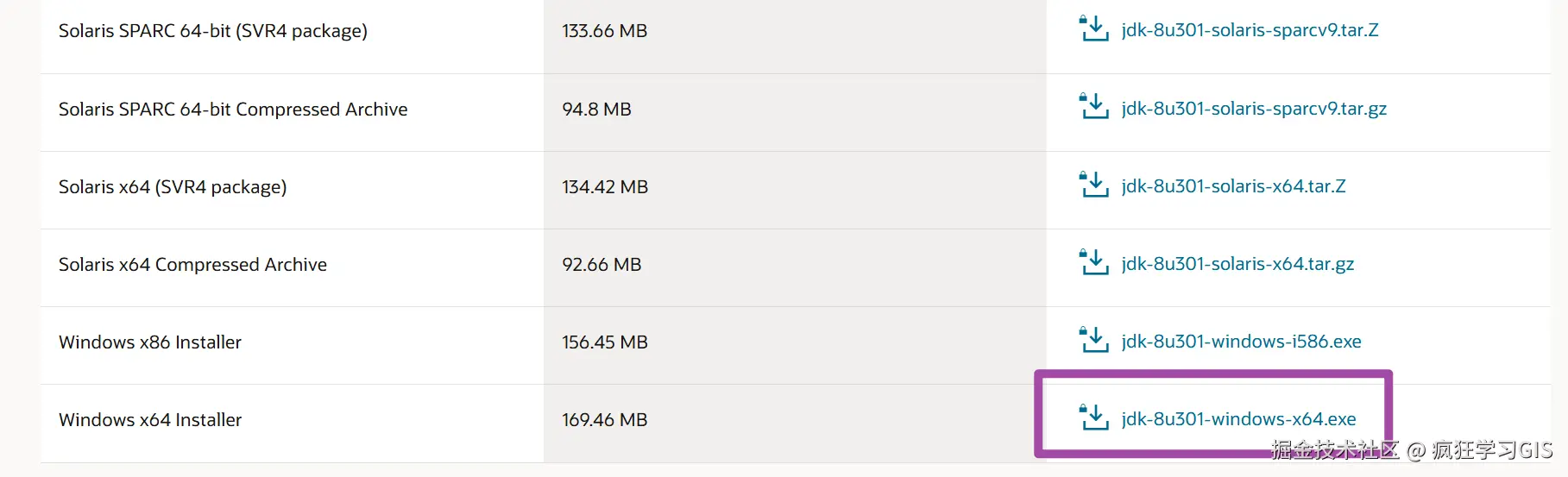
Task: Open jdk-8u301-solaris-x64.tar.Z link
Action: pos(1233,186)
